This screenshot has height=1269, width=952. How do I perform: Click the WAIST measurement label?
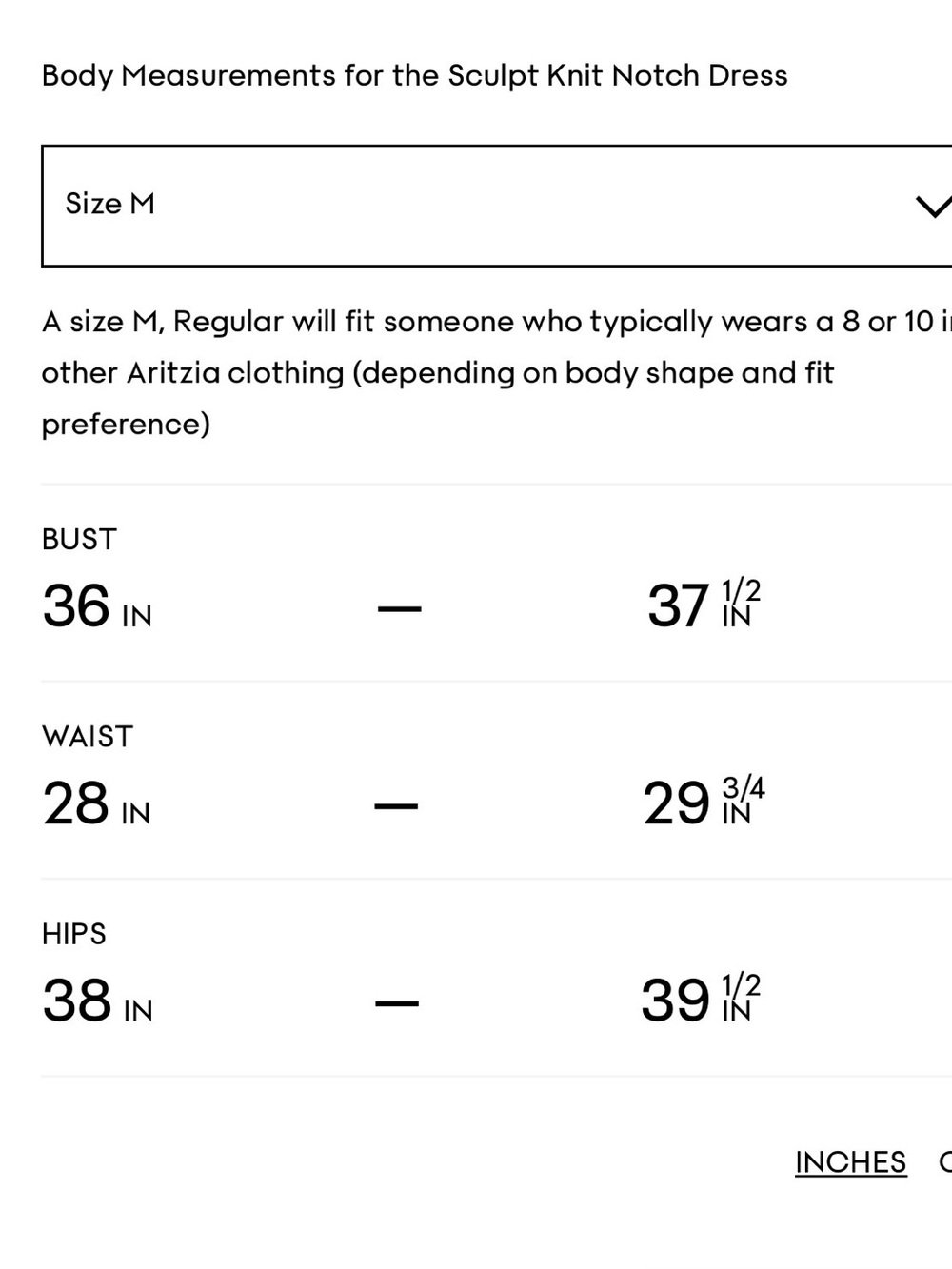[x=88, y=737]
